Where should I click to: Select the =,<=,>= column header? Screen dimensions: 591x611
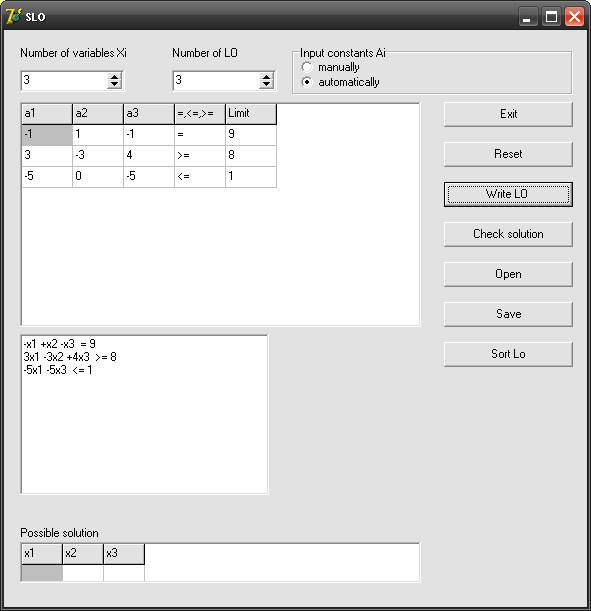coord(200,114)
